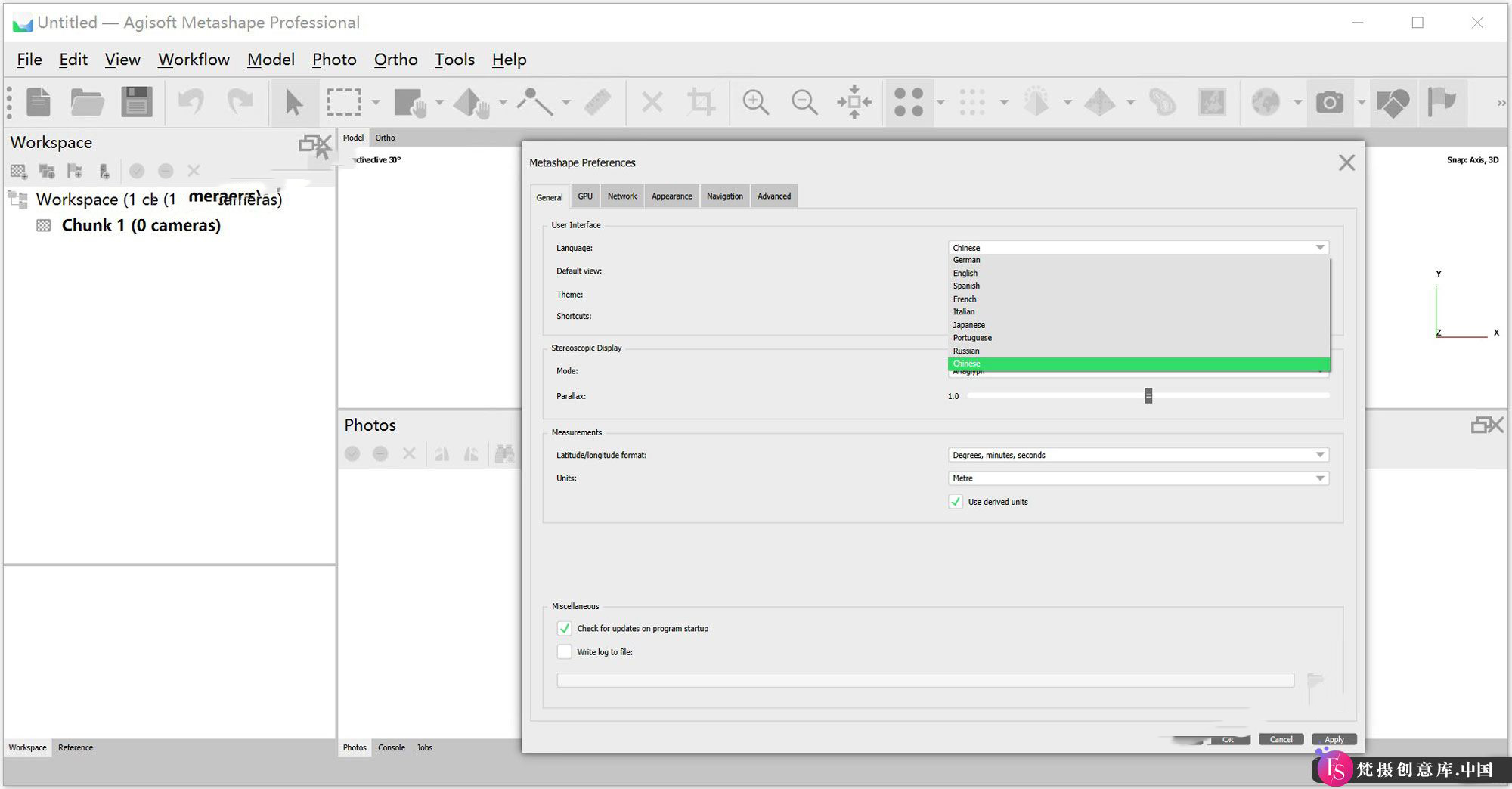Click the Zoom out magnifier
The height and width of the screenshot is (789, 1512).
click(x=804, y=102)
